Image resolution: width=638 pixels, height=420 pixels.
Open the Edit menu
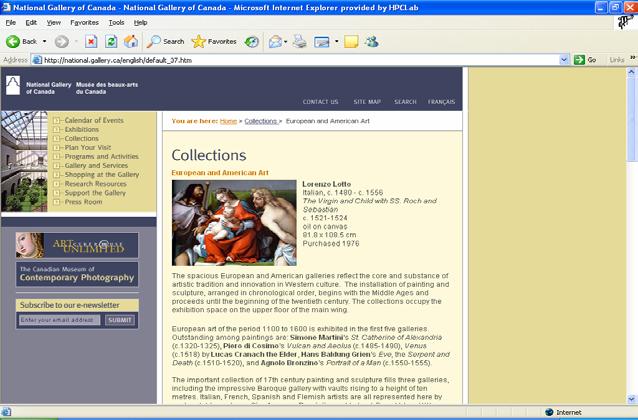click(31, 22)
